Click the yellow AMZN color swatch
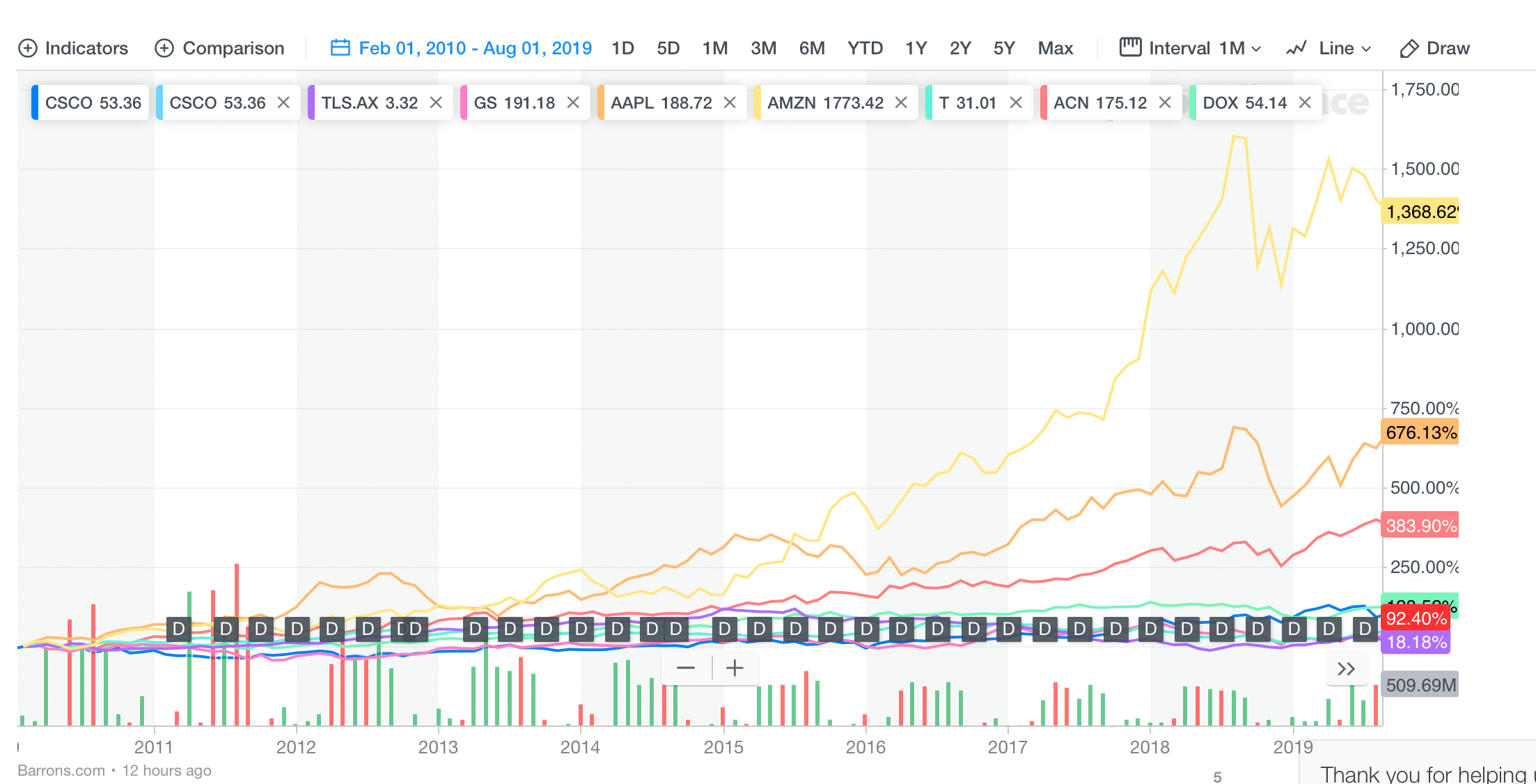This screenshot has width=1536, height=784. tap(758, 102)
